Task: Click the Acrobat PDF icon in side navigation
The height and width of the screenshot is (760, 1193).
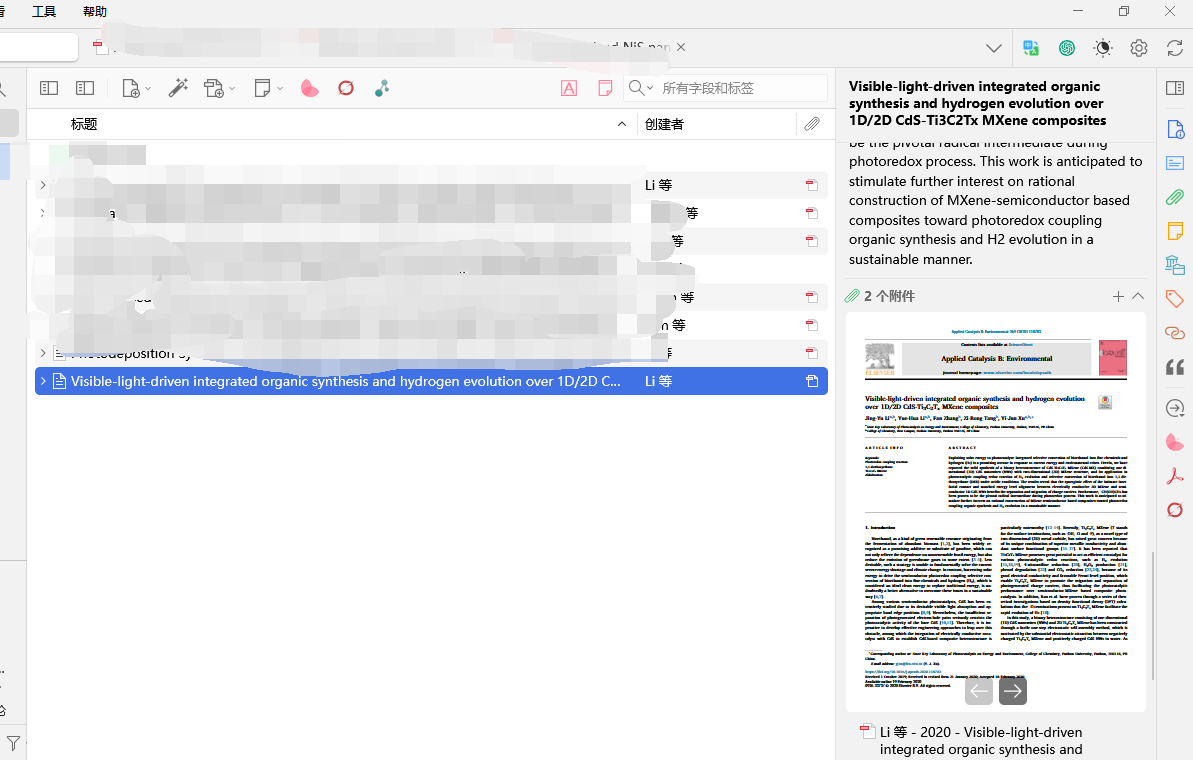Action: pos(1175,476)
